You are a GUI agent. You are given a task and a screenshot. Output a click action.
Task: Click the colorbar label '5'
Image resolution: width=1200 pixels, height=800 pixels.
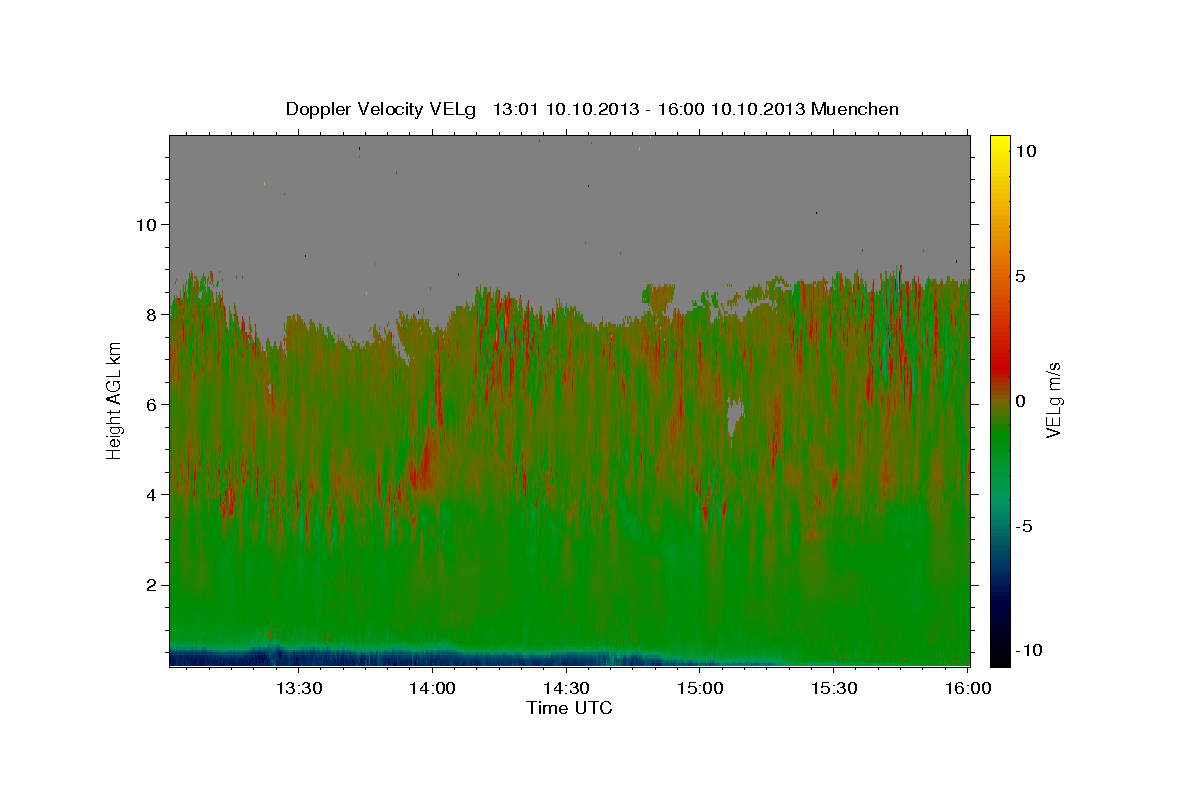click(x=1020, y=276)
